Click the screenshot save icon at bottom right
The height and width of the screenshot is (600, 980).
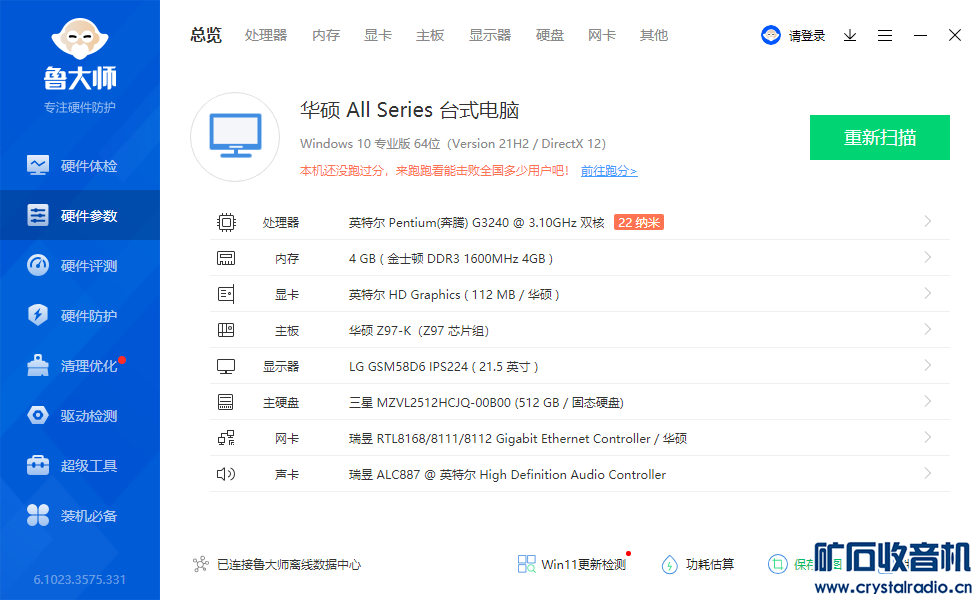778,564
